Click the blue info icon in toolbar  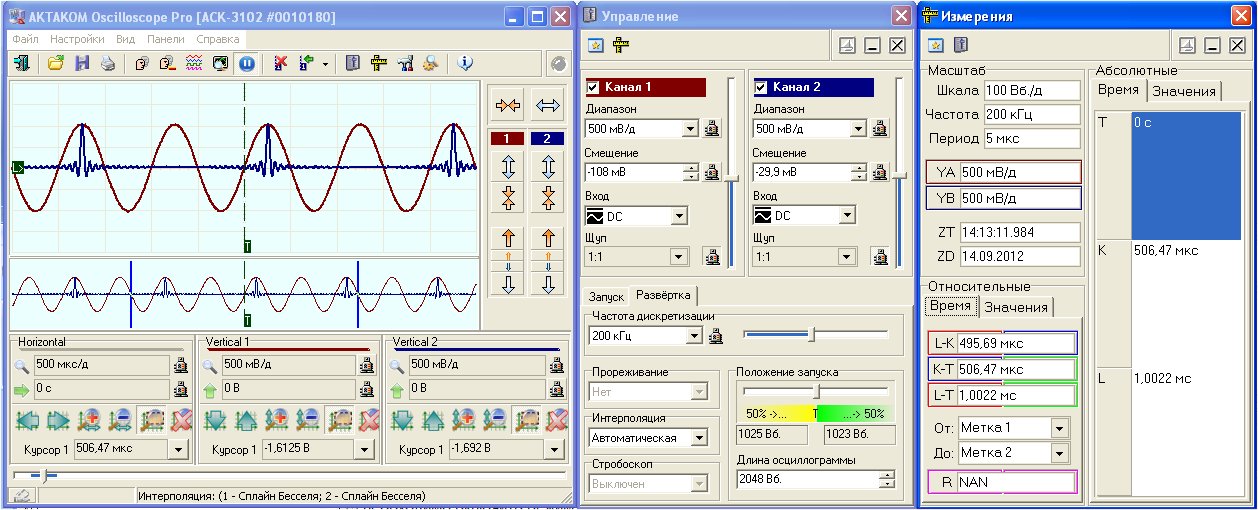[464, 63]
